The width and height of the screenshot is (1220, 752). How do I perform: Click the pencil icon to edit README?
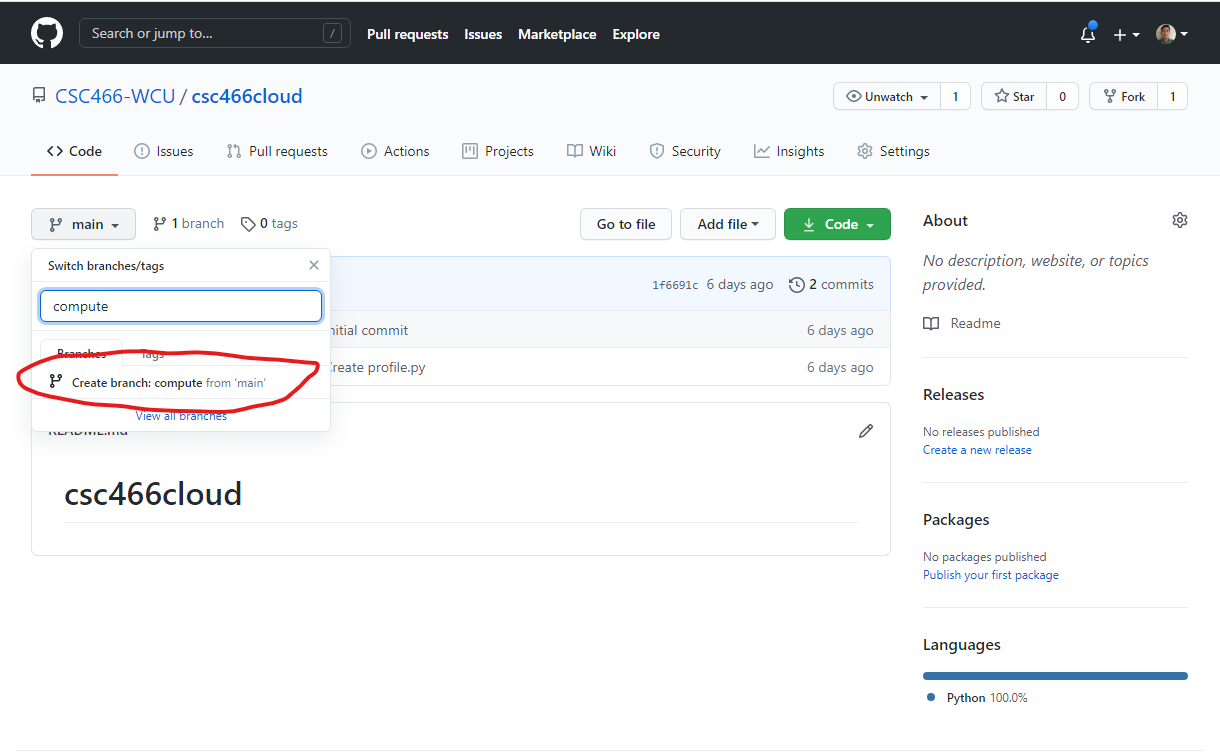pyautogui.click(x=866, y=431)
